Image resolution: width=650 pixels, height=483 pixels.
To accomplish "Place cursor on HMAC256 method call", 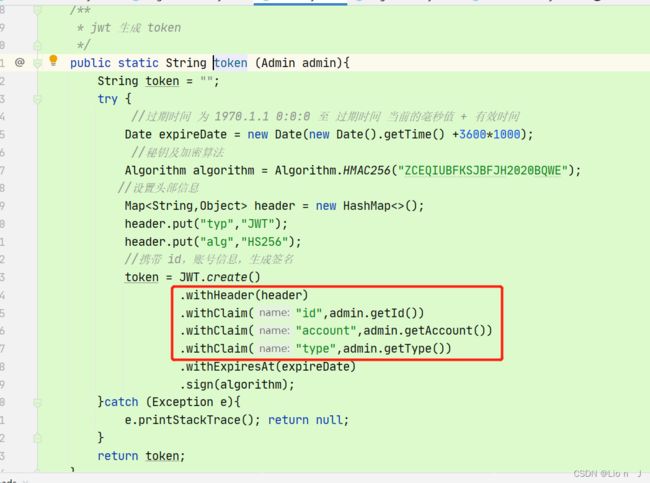I will point(367,170).
